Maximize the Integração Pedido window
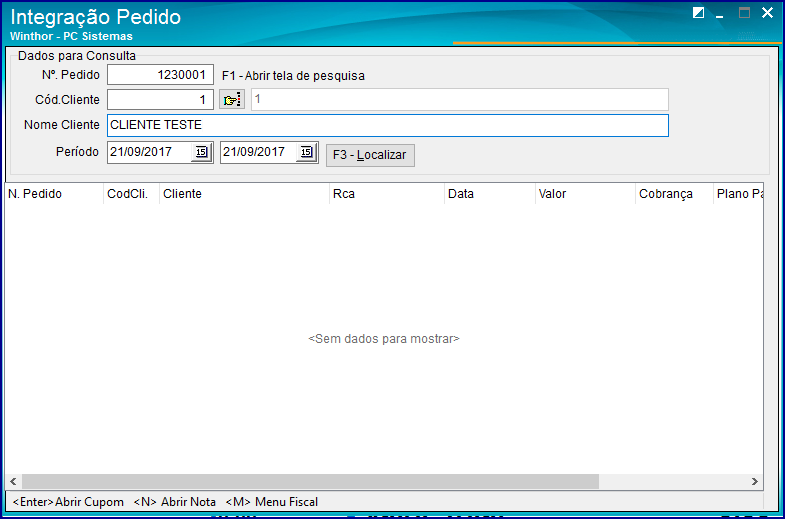This screenshot has height=519, width=785. point(744,13)
